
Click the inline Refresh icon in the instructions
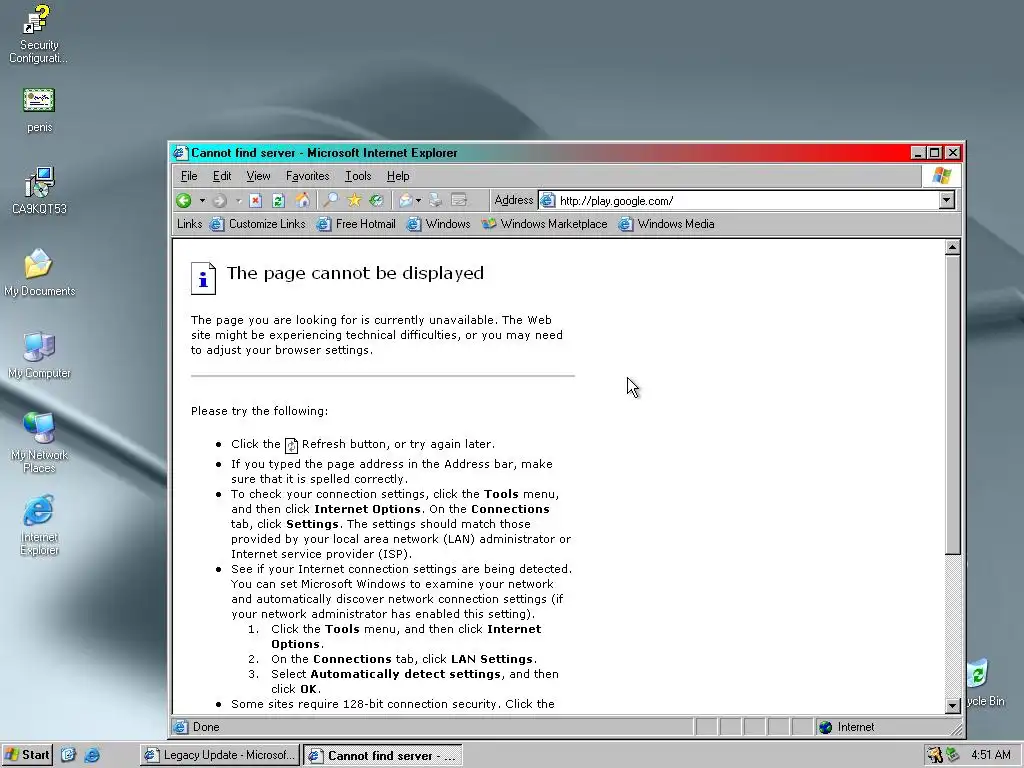(x=291, y=445)
